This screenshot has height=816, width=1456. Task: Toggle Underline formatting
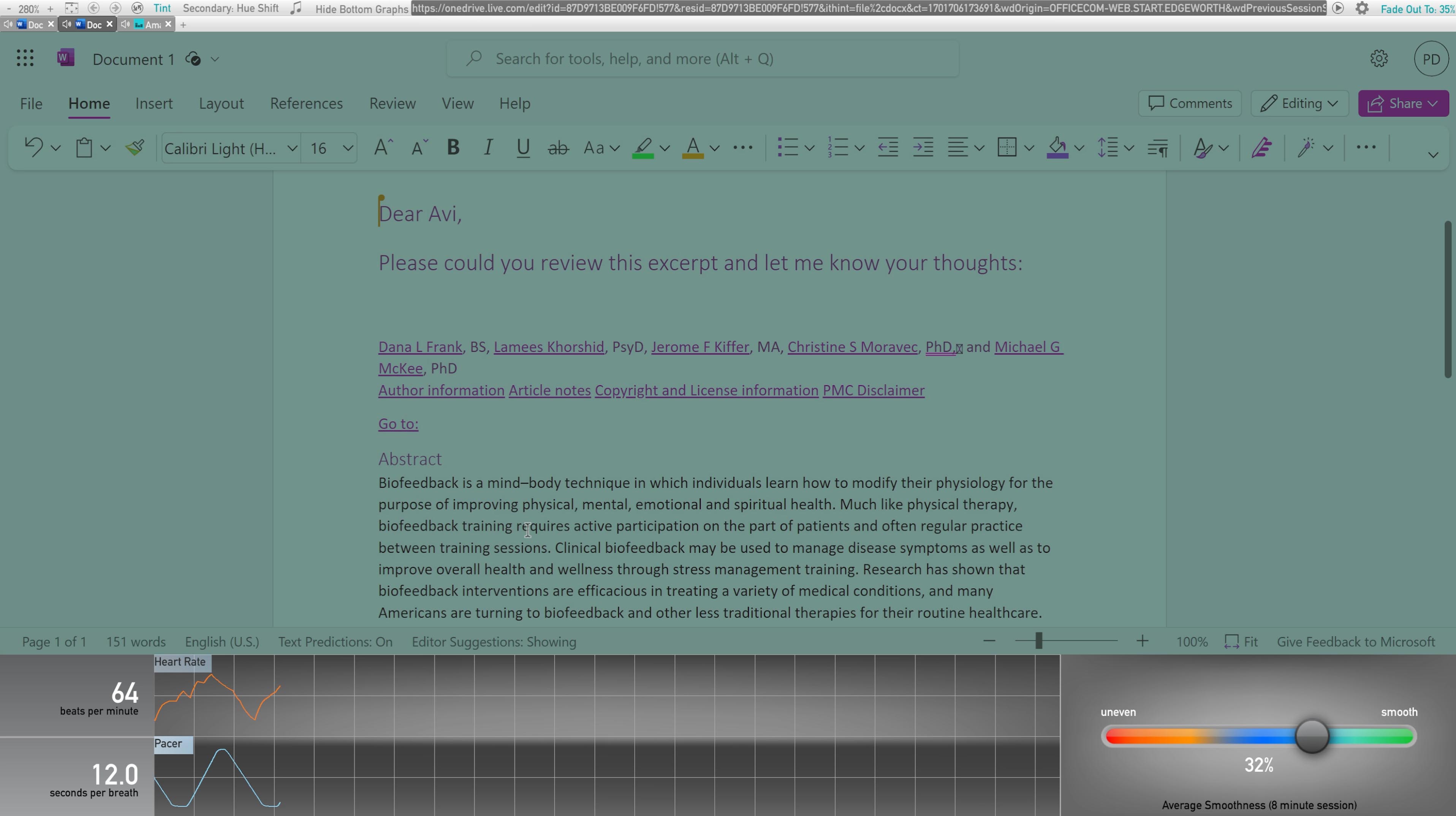click(x=523, y=148)
